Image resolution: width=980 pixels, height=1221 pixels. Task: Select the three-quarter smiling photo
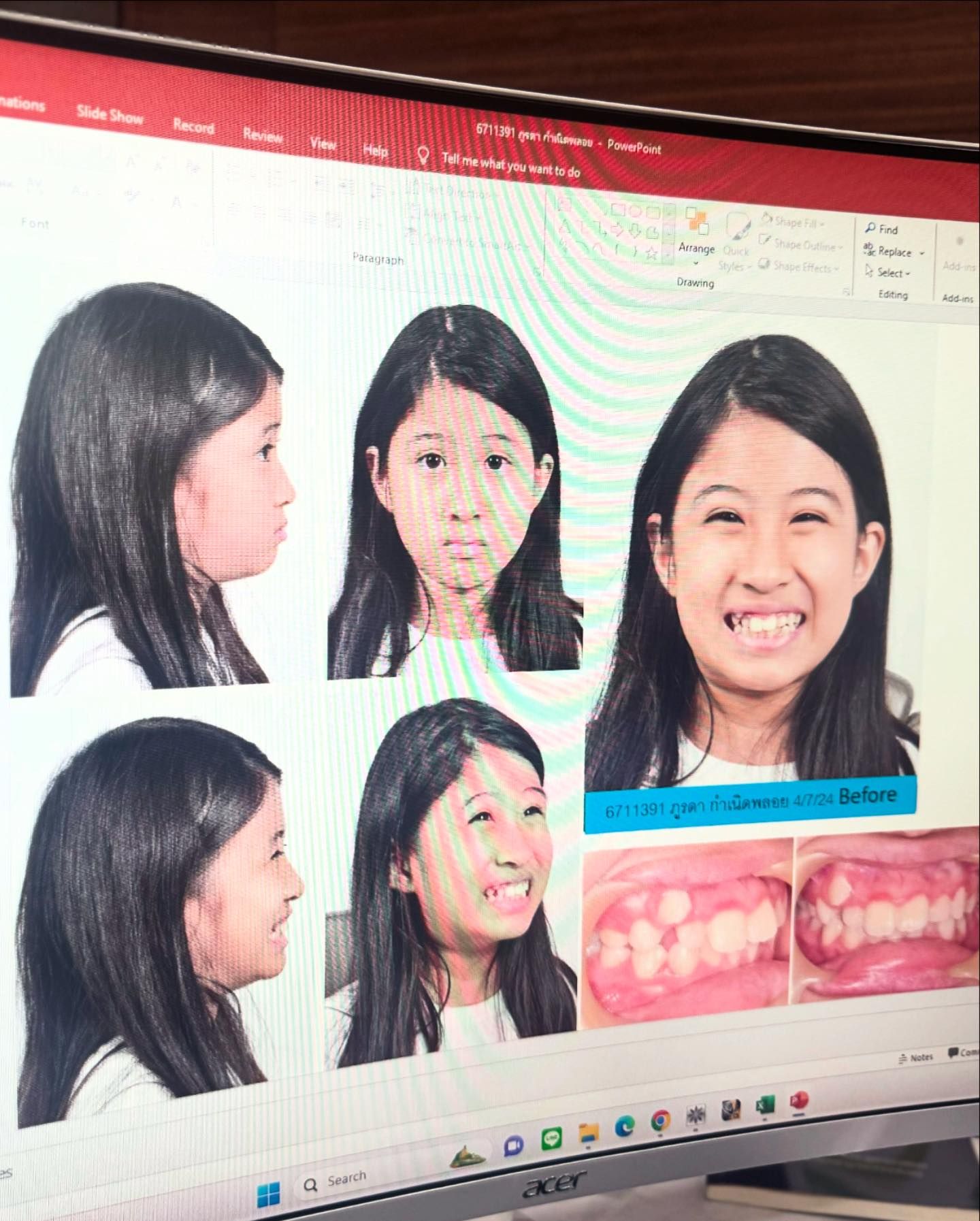click(x=451, y=882)
